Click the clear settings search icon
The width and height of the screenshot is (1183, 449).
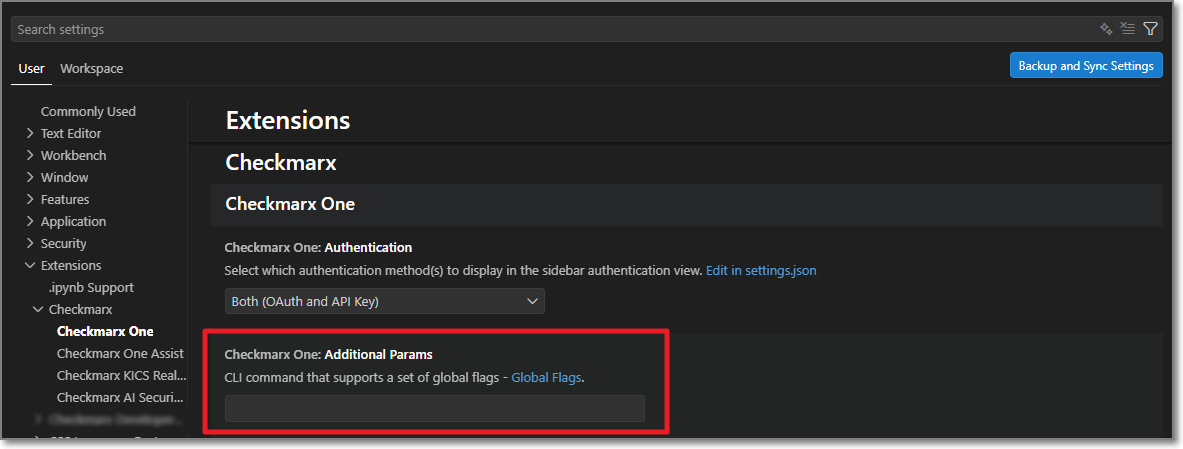1127,29
